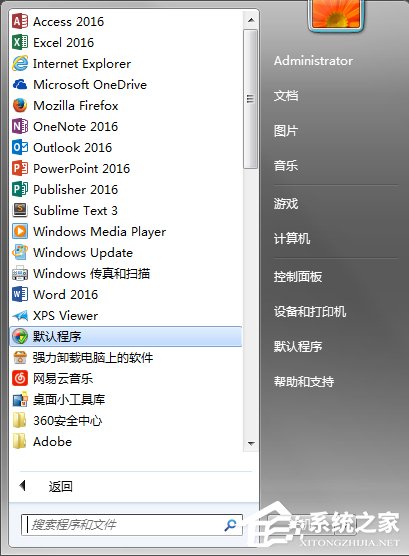Screen dimensions: 409x556
Task: Launch Word 2016 blue icon
Action: click(20, 294)
